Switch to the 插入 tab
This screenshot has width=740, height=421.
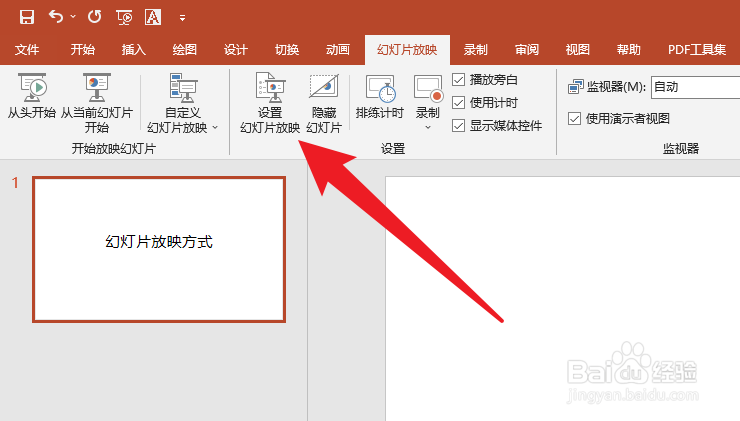[x=134, y=50]
